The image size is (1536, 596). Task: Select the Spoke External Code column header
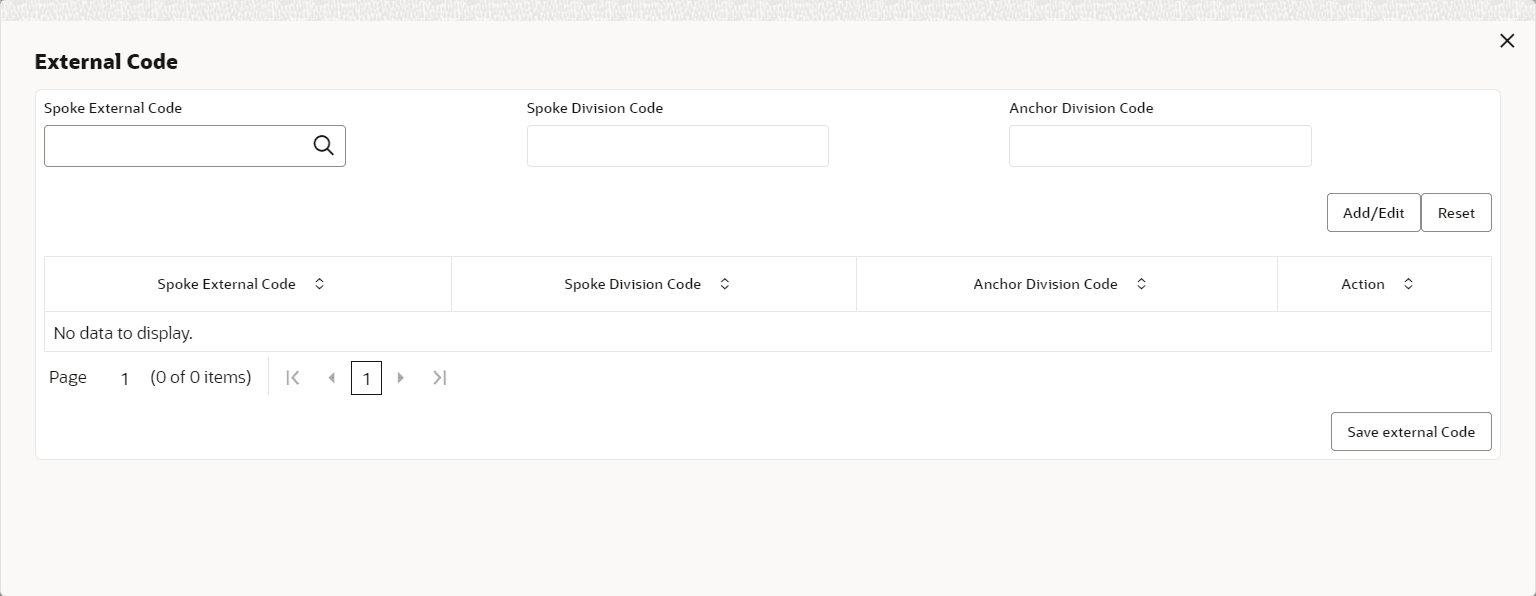pyautogui.click(x=226, y=284)
